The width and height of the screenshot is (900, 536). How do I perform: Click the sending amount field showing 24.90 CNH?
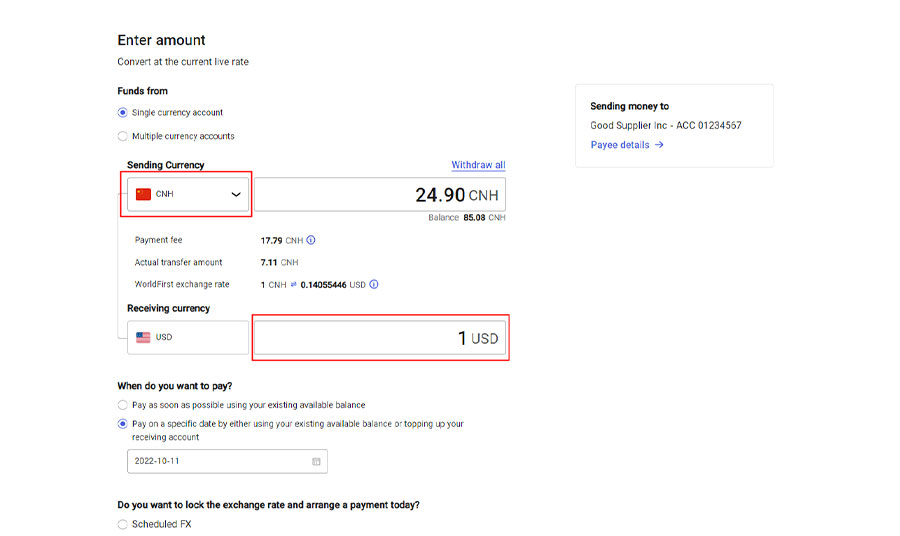coord(380,194)
